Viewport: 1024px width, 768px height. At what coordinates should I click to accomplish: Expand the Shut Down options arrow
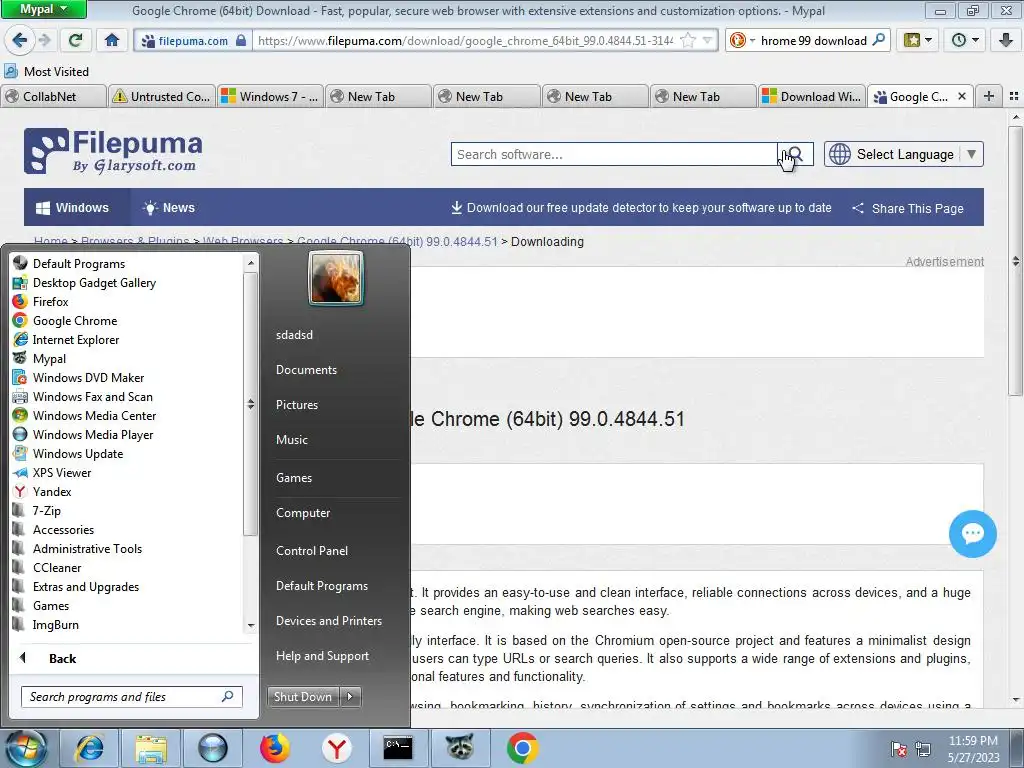tap(351, 697)
